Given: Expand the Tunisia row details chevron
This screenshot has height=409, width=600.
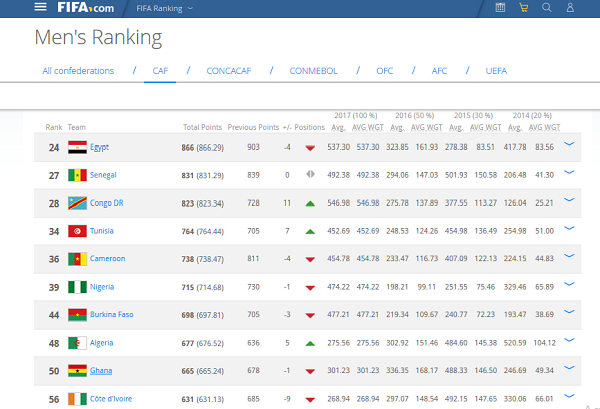Looking at the screenshot, I should click(569, 228).
